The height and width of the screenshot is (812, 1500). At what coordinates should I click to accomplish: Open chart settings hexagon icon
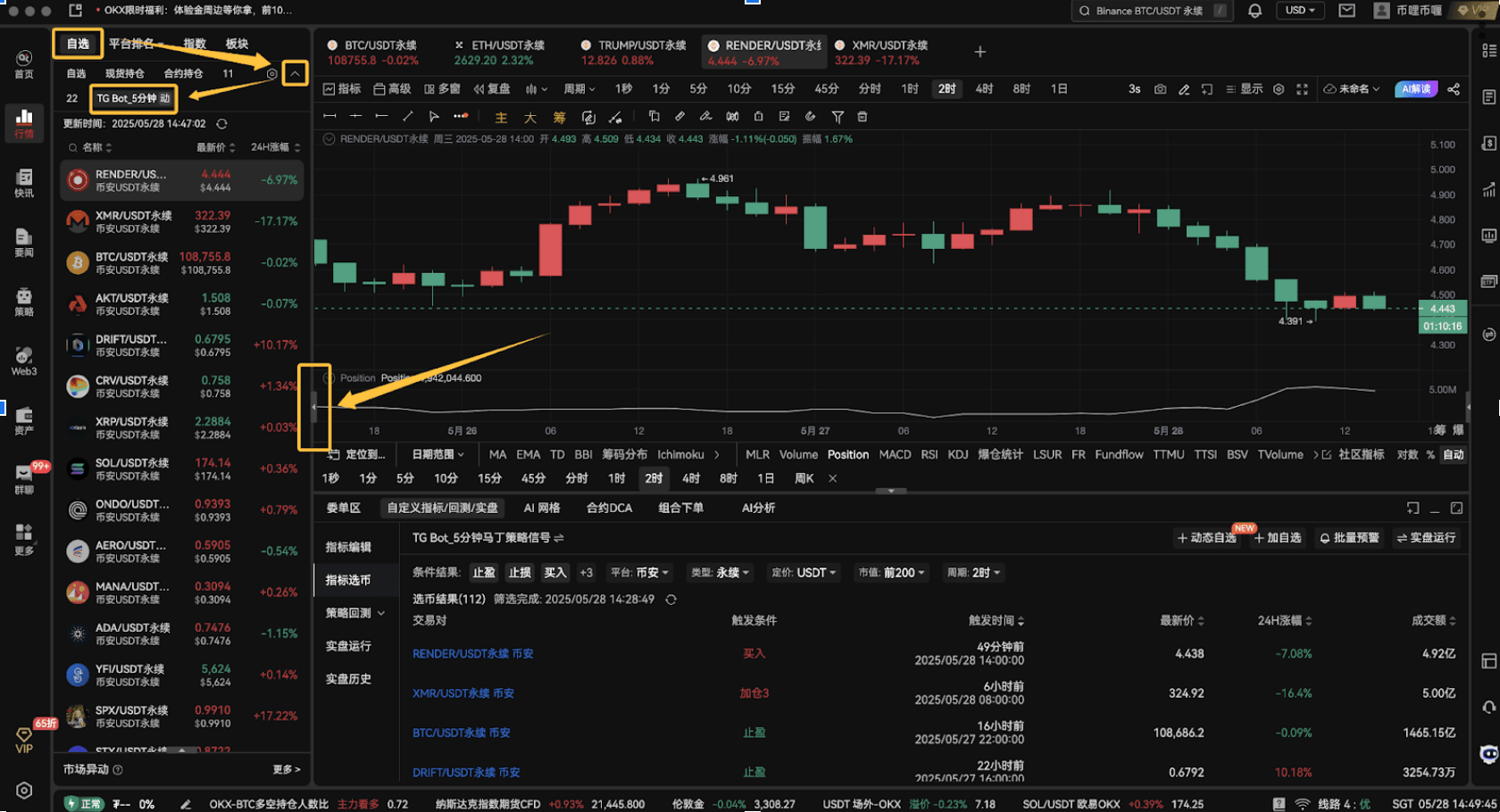pyautogui.click(x=1279, y=89)
